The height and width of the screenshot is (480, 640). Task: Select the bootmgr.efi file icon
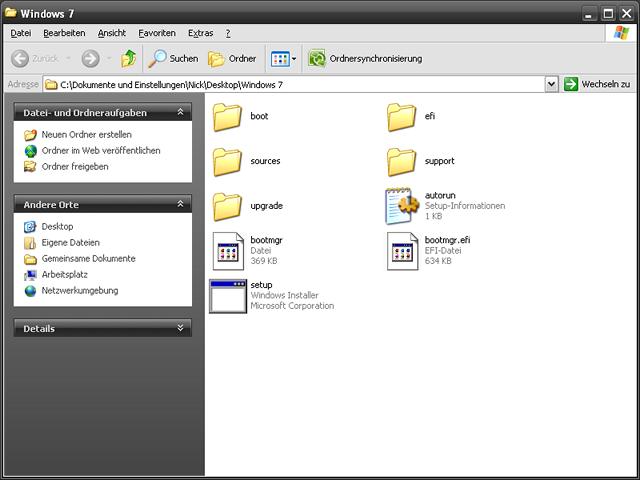click(x=402, y=251)
